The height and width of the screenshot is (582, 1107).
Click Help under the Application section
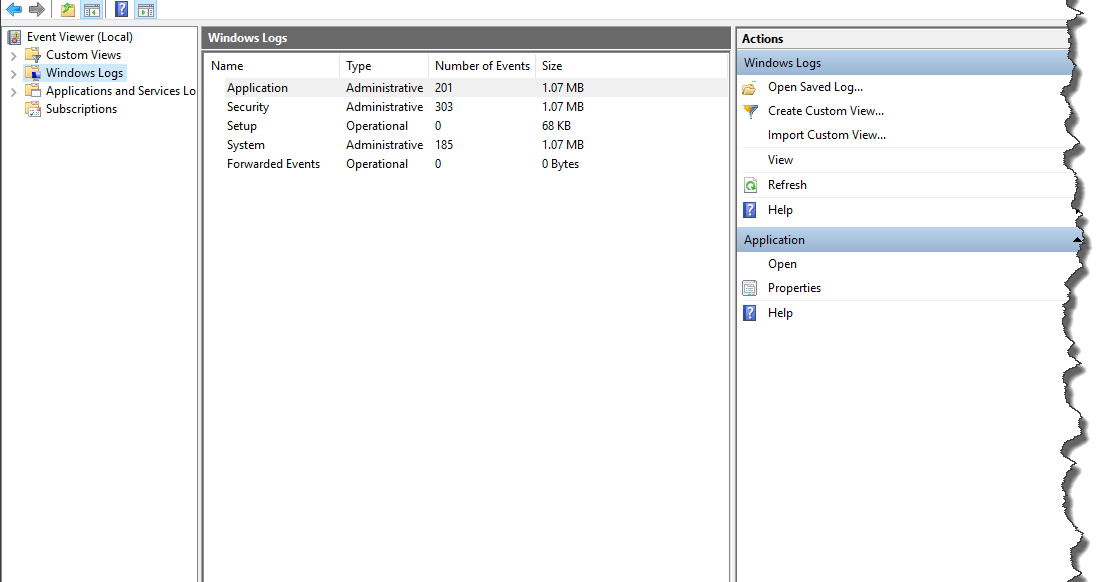point(781,312)
